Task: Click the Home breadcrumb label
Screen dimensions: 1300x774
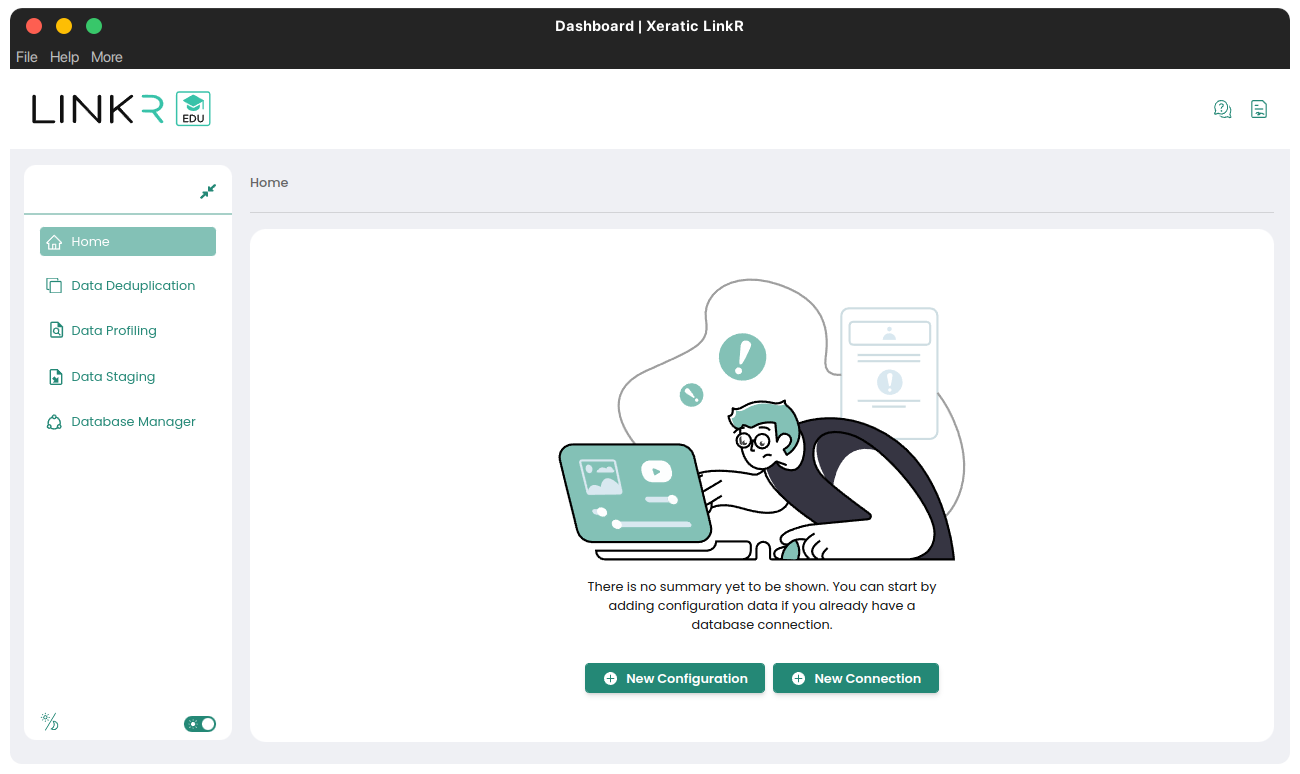Action: click(x=269, y=183)
